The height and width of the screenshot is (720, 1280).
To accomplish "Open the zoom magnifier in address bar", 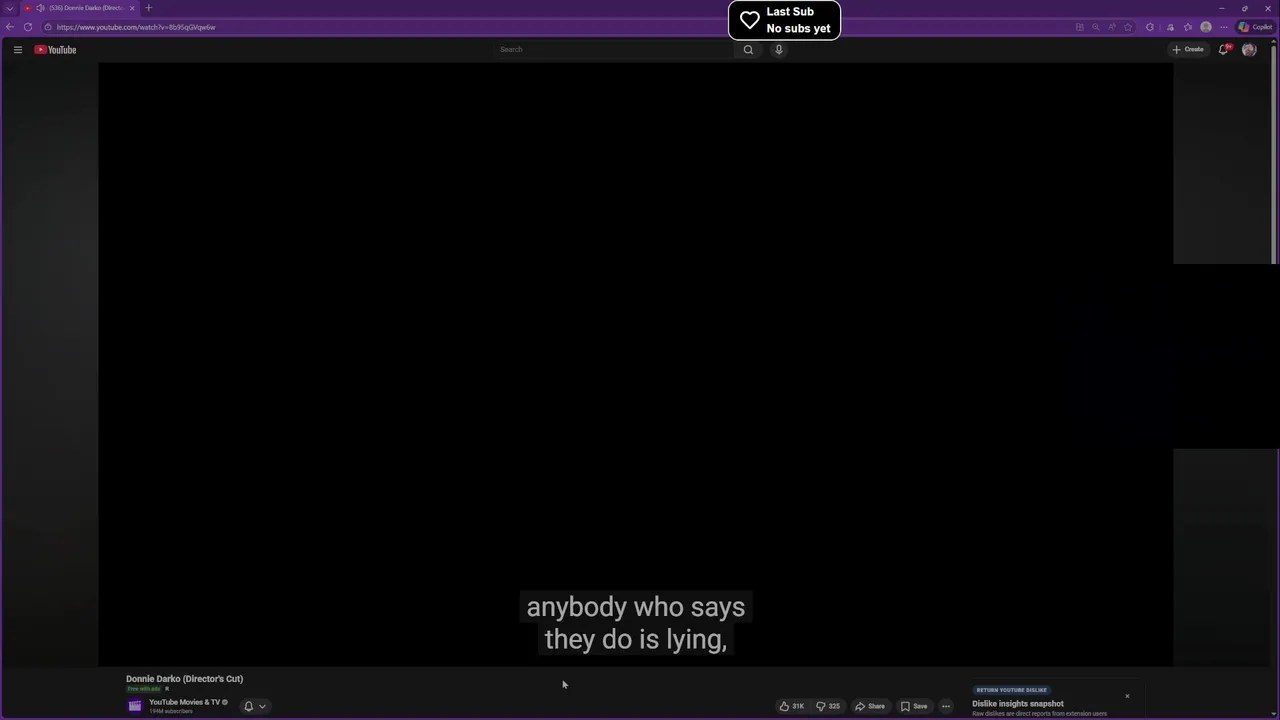I will coord(1095,27).
